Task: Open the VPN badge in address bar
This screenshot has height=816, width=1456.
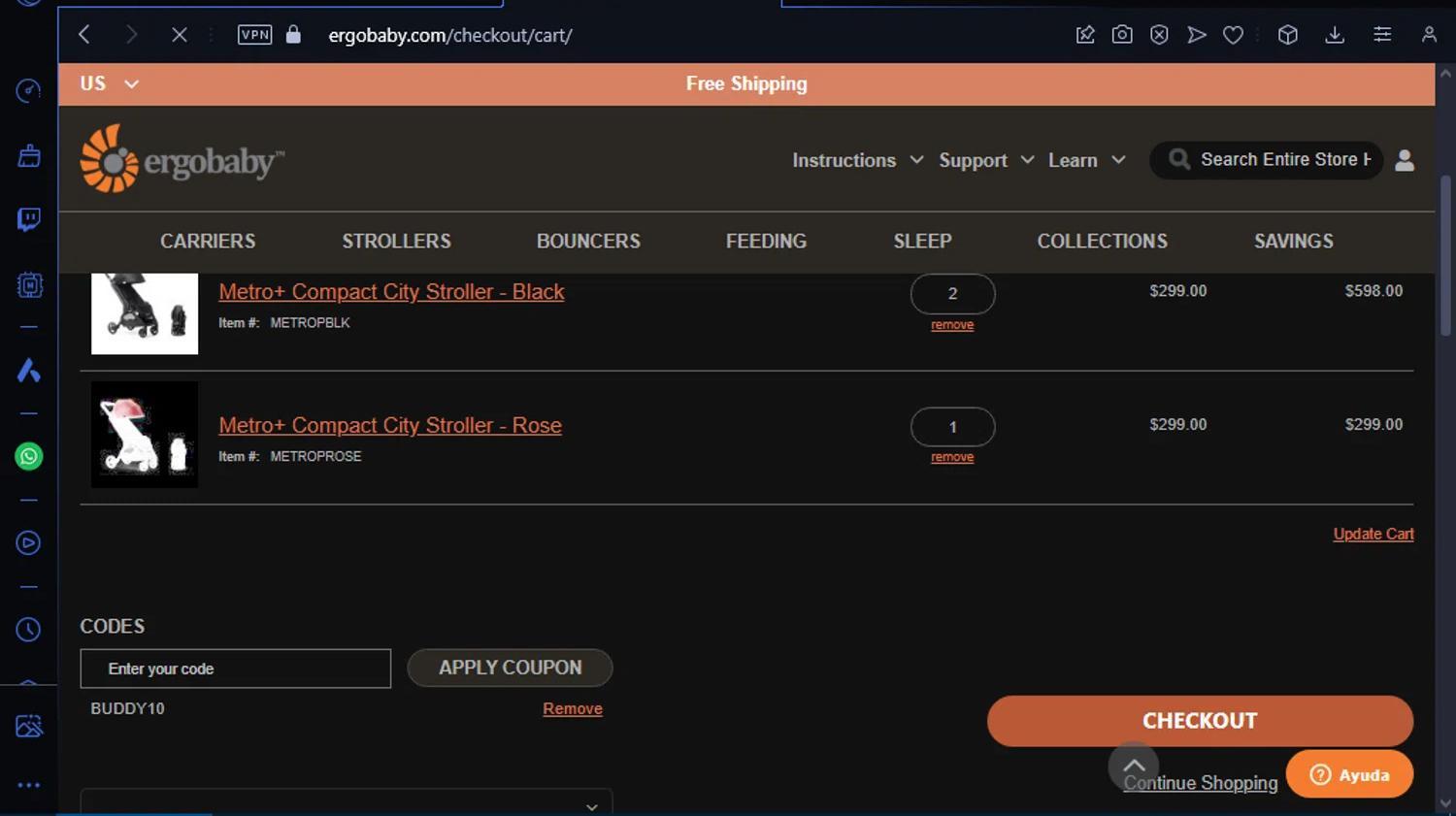Action: (x=254, y=35)
